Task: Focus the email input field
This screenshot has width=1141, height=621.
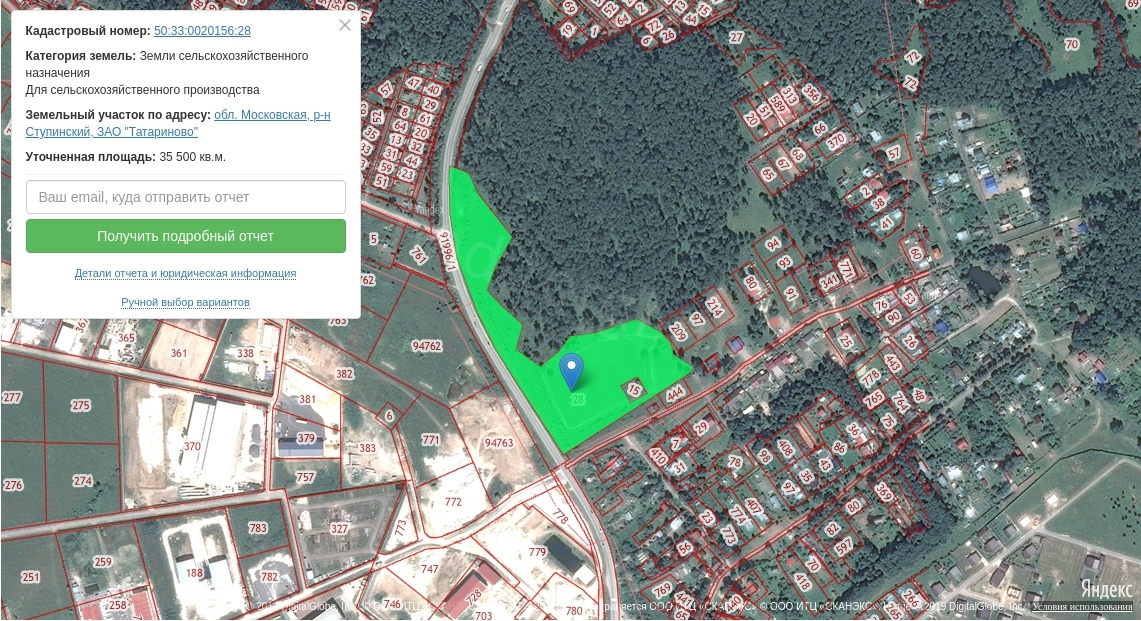Action: [186, 197]
